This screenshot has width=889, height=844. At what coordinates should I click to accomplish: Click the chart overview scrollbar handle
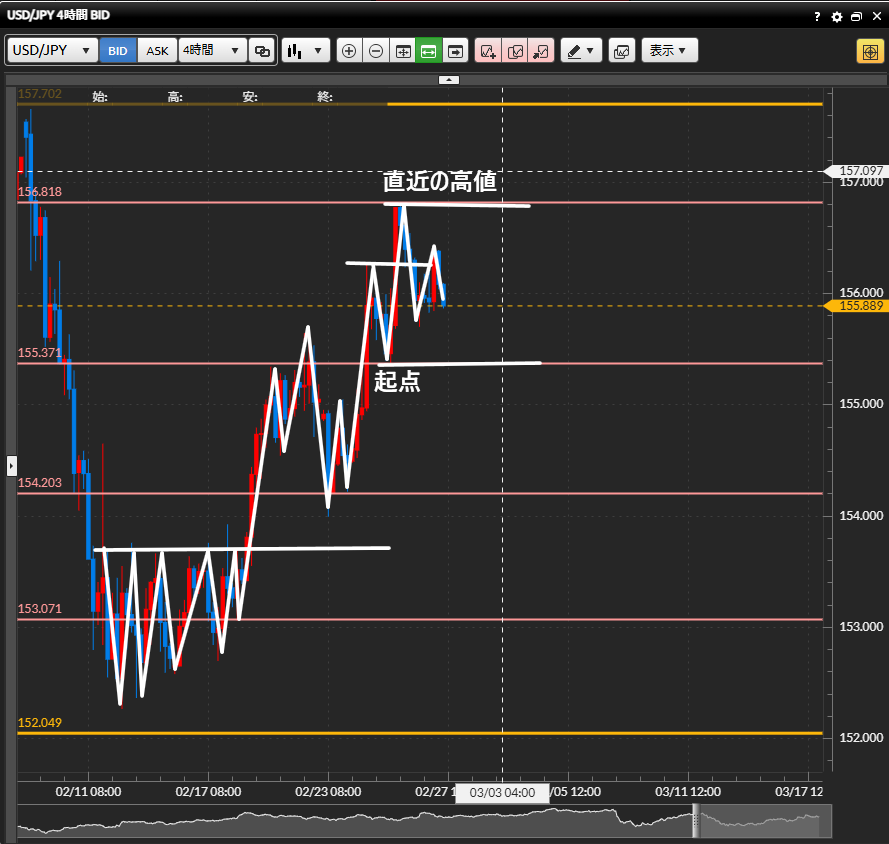696,821
